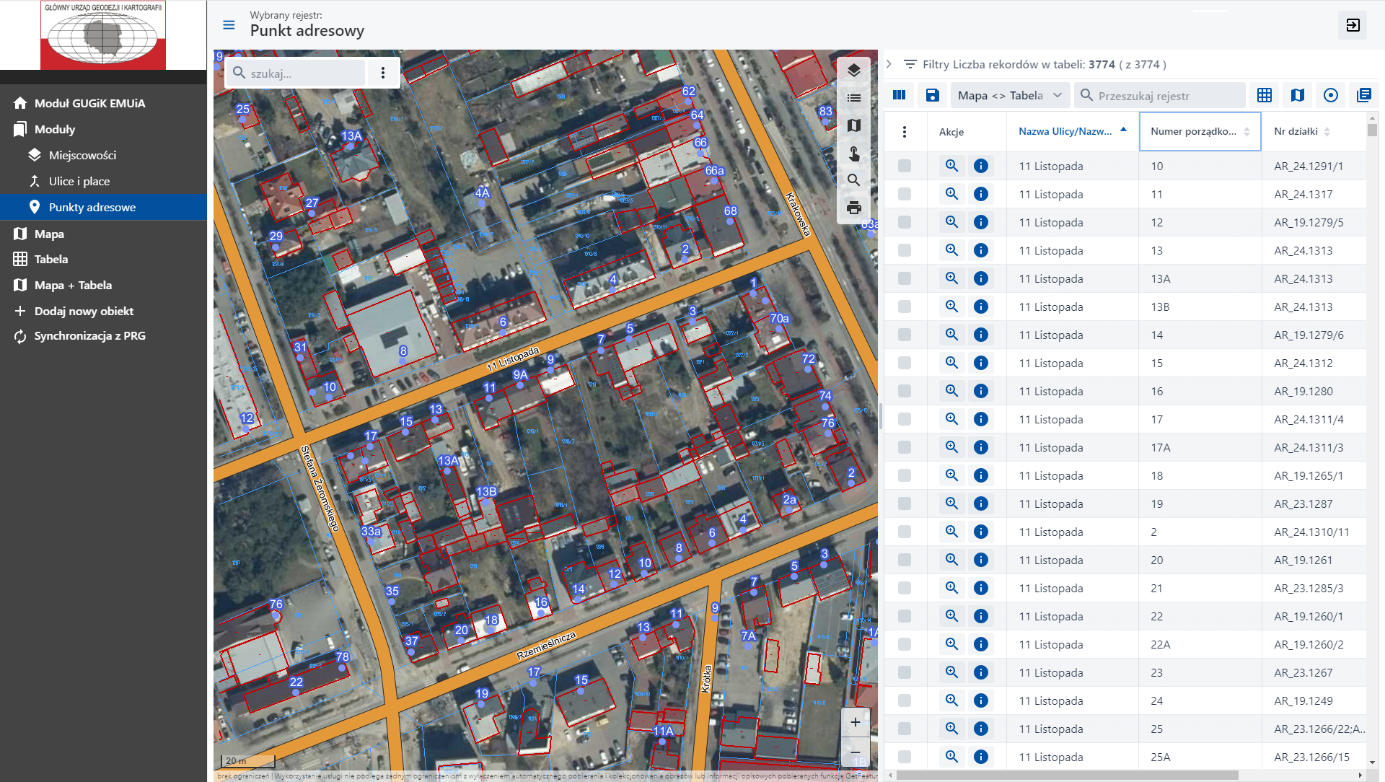Select the touch pointer identify tool on map
Image resolution: width=1385 pixels, height=782 pixels.
(x=853, y=153)
